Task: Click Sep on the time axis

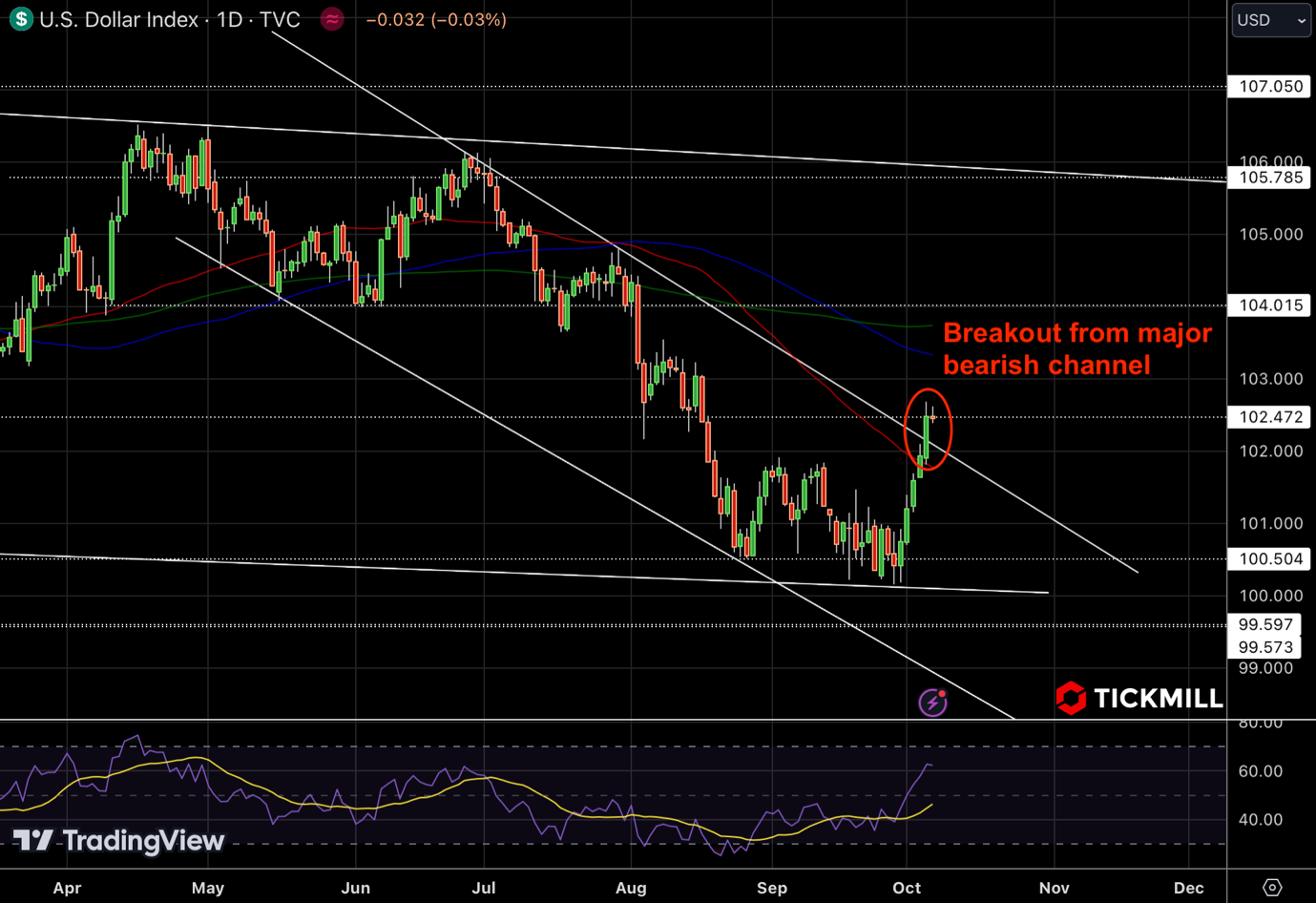Action: pyautogui.click(x=772, y=889)
